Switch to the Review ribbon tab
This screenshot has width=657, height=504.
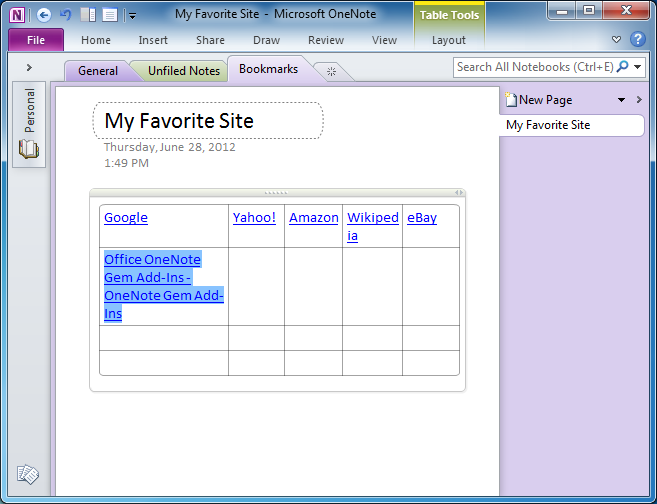(326, 40)
